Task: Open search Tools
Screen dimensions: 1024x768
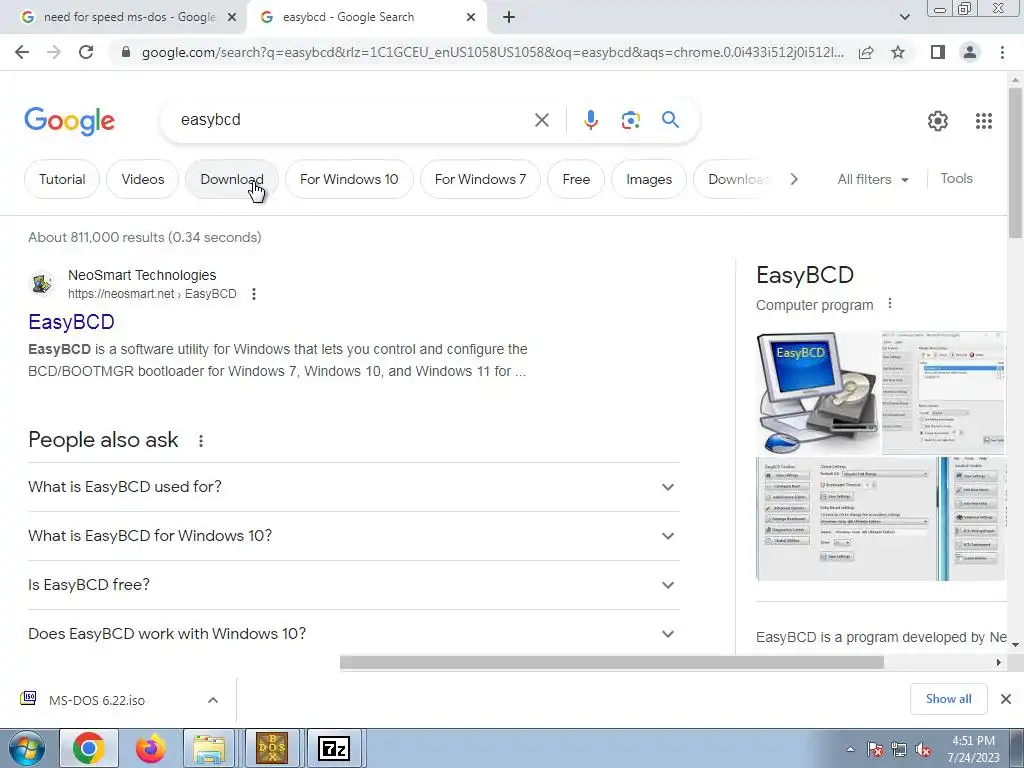Action: (957, 179)
